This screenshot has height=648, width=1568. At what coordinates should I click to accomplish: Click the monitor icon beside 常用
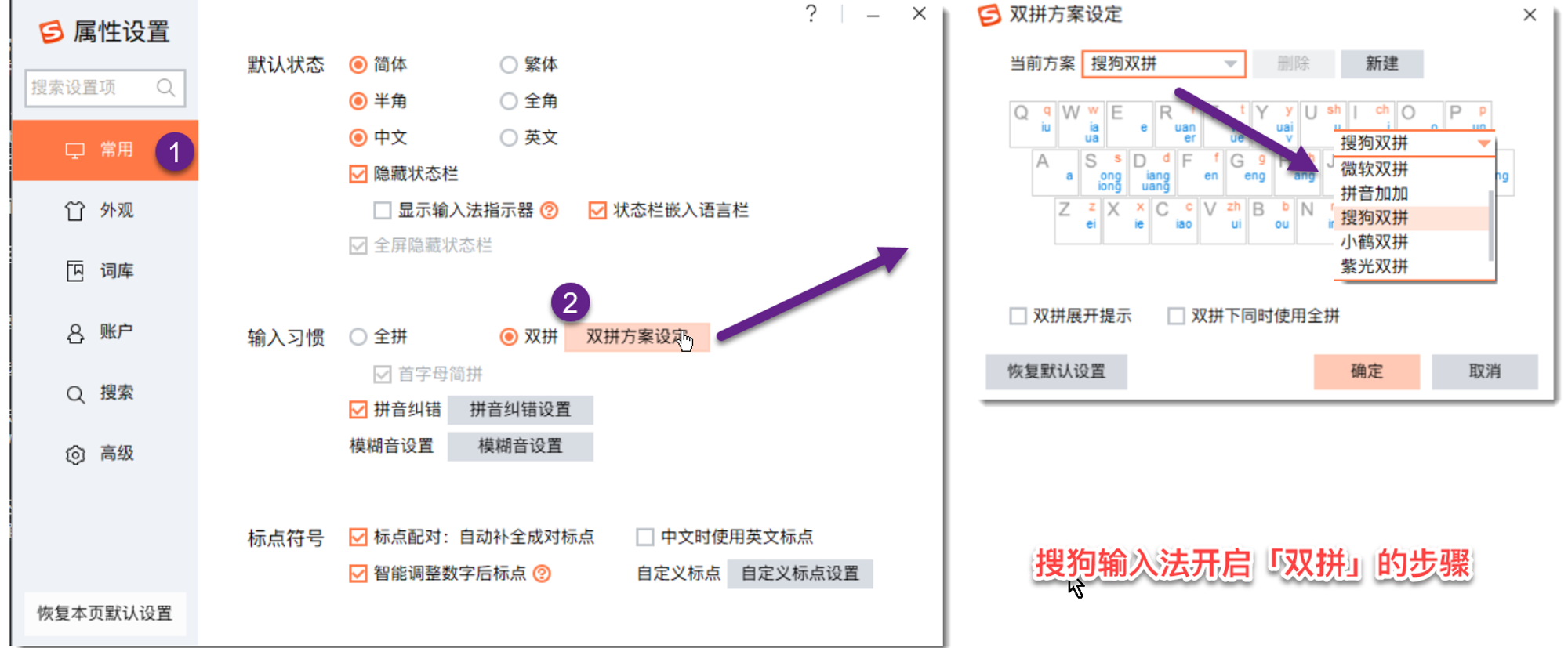pyautogui.click(x=74, y=150)
